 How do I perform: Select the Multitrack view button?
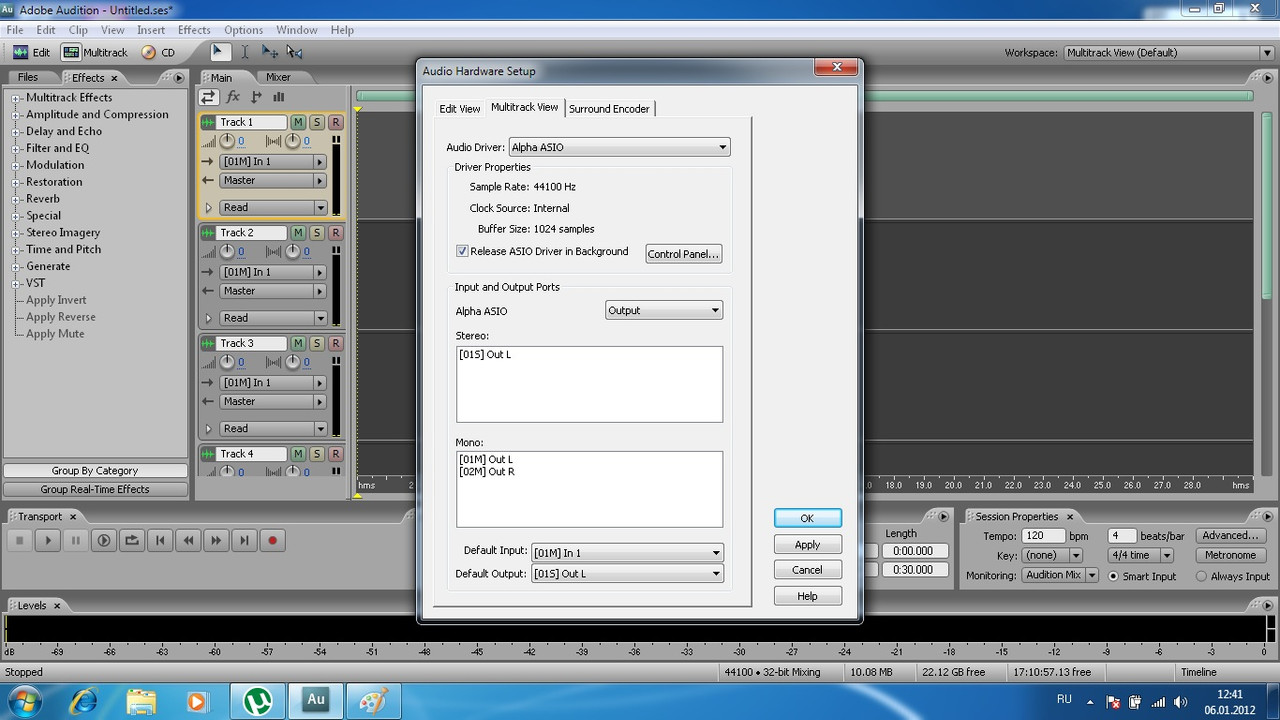[96, 52]
